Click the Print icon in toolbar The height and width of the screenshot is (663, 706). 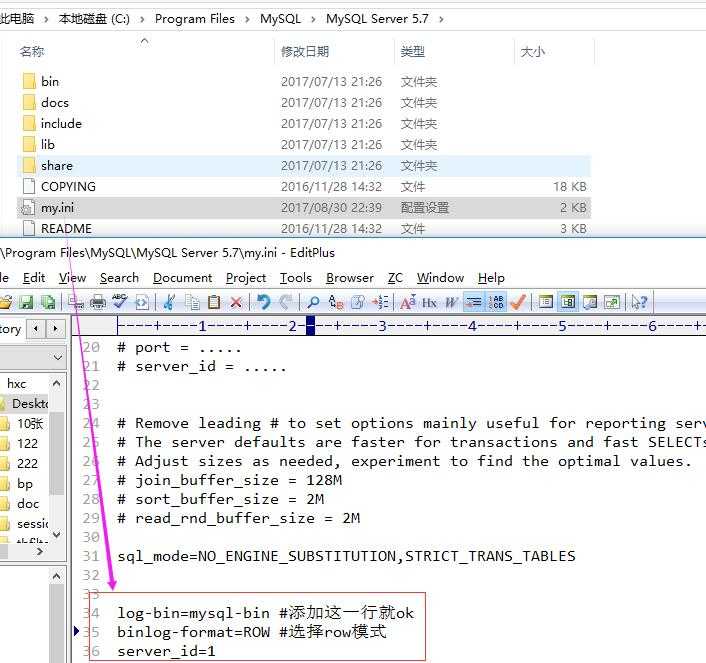pyautogui.click(x=98, y=302)
